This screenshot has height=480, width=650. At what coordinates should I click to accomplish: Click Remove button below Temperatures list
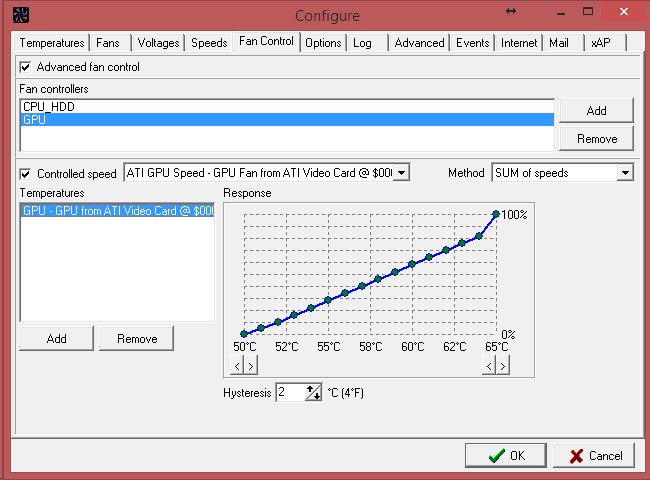137,339
